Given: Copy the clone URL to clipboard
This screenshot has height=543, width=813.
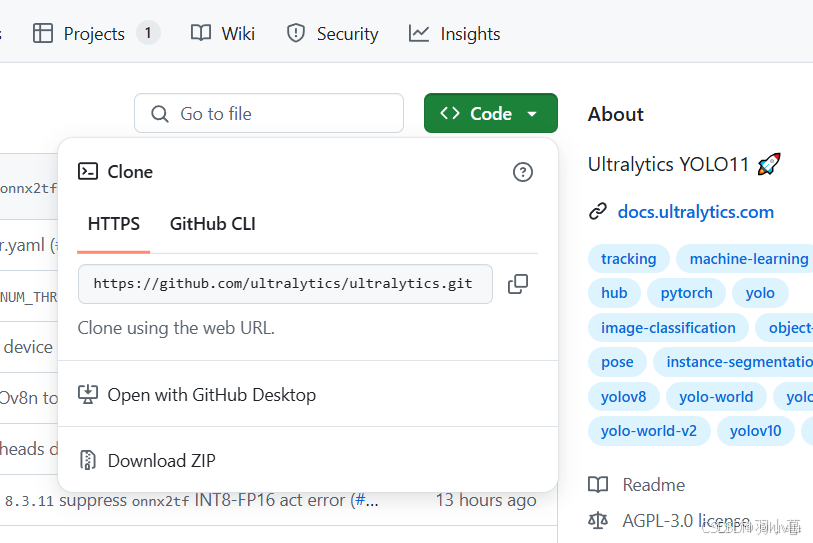Looking at the screenshot, I should pyautogui.click(x=518, y=284).
